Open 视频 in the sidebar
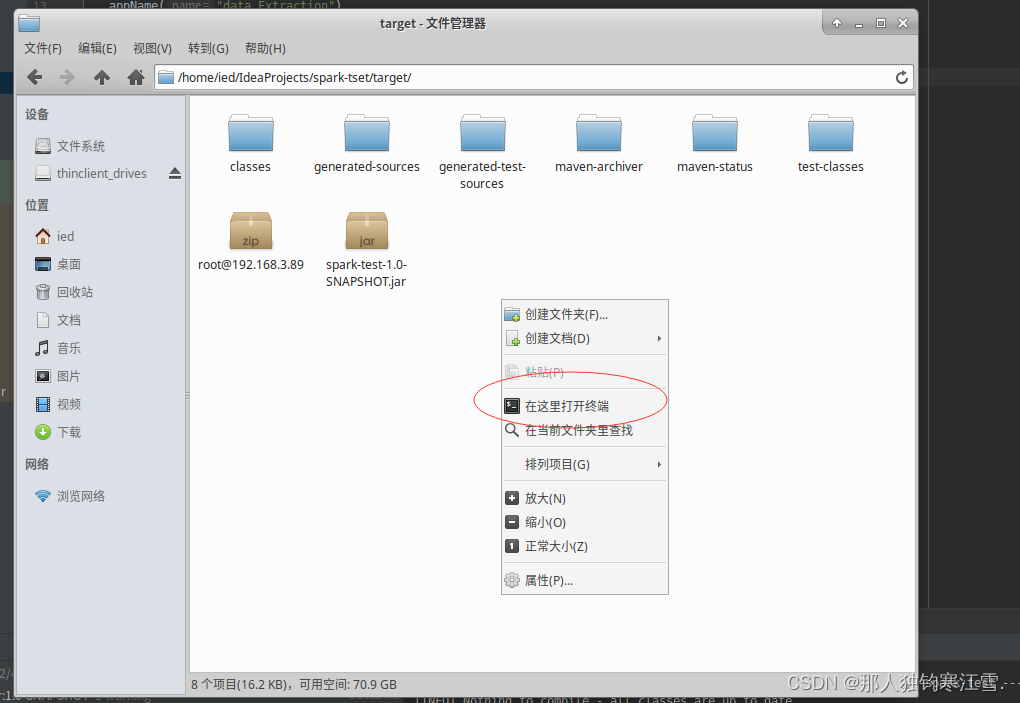The width and height of the screenshot is (1020, 703). point(58,404)
